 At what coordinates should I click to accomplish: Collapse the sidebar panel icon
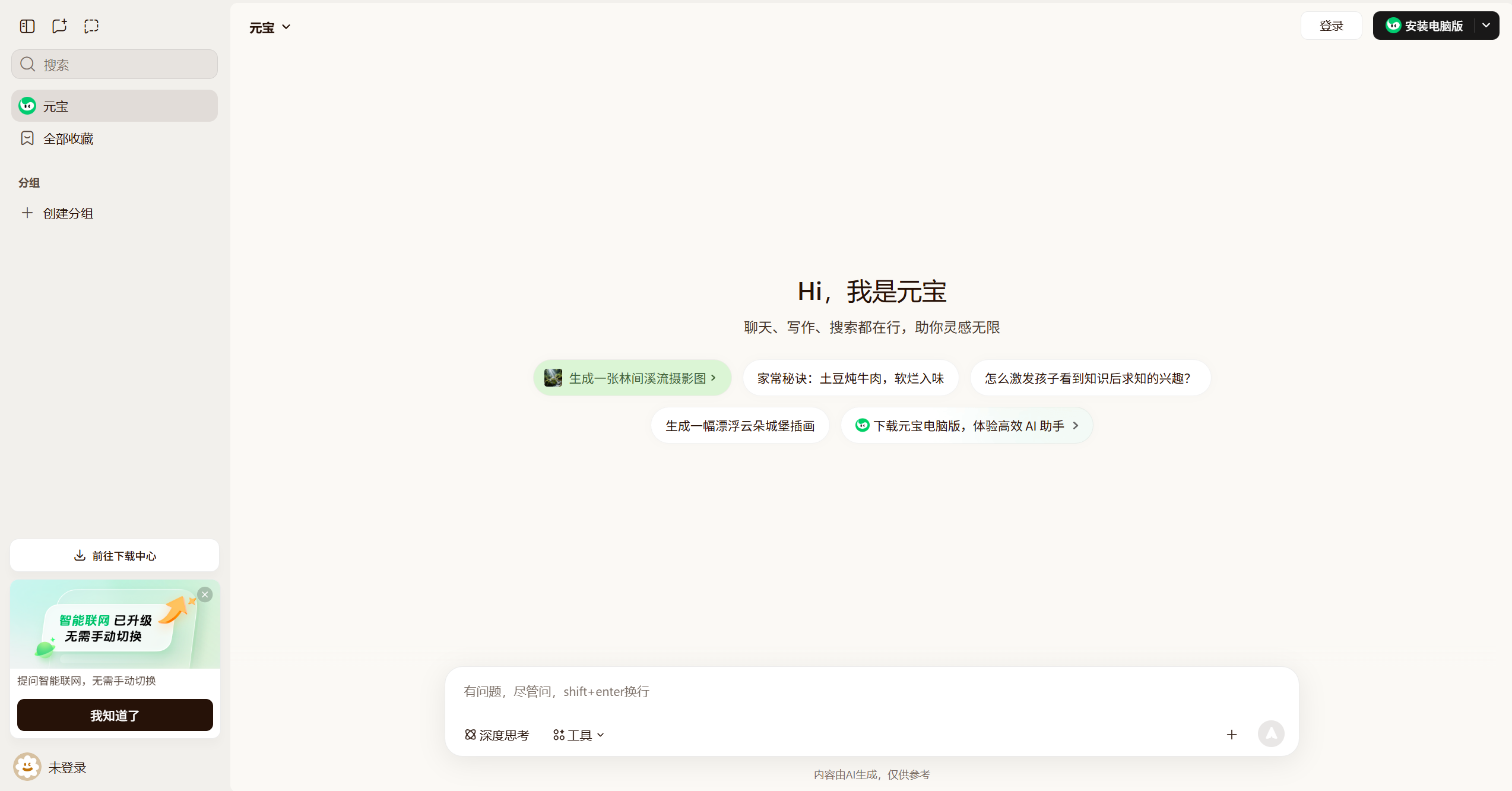point(27,26)
